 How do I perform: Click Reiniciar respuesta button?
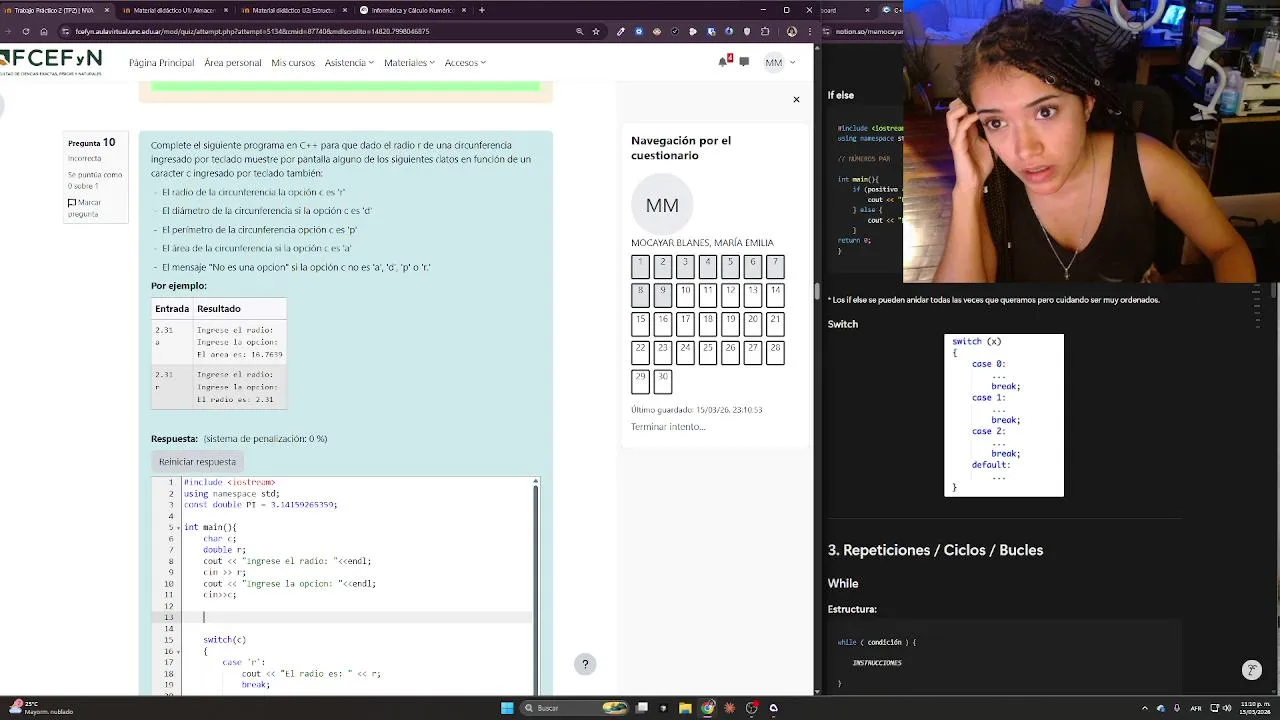pos(197,461)
